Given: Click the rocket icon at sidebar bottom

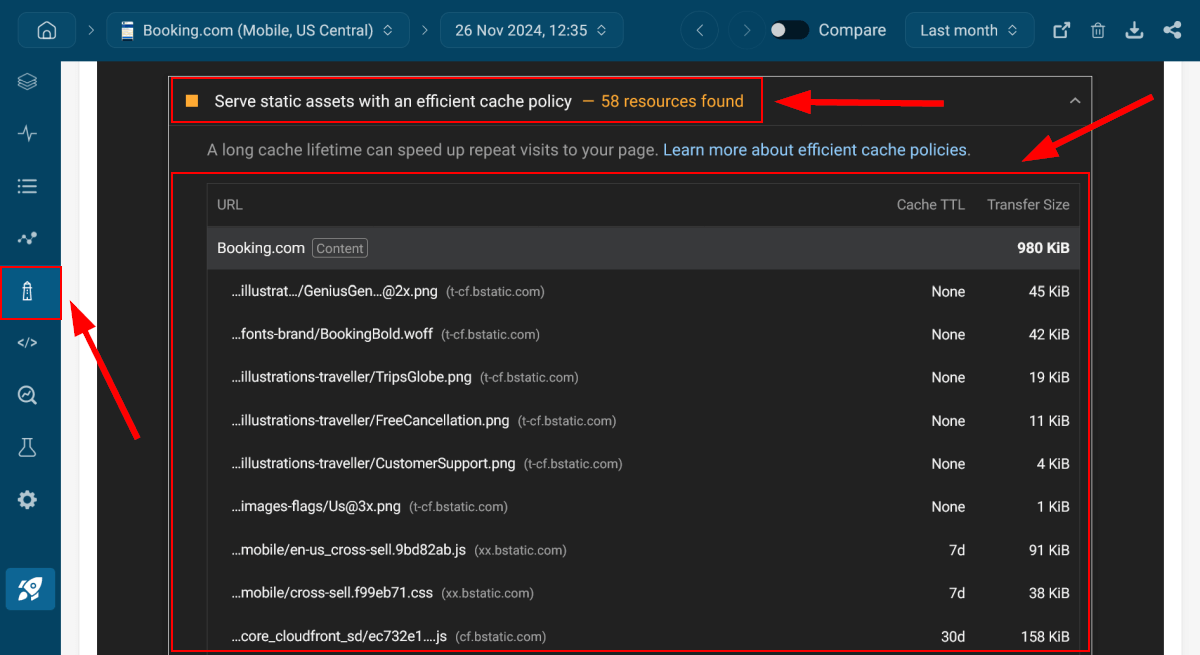Looking at the screenshot, I should (x=30, y=589).
